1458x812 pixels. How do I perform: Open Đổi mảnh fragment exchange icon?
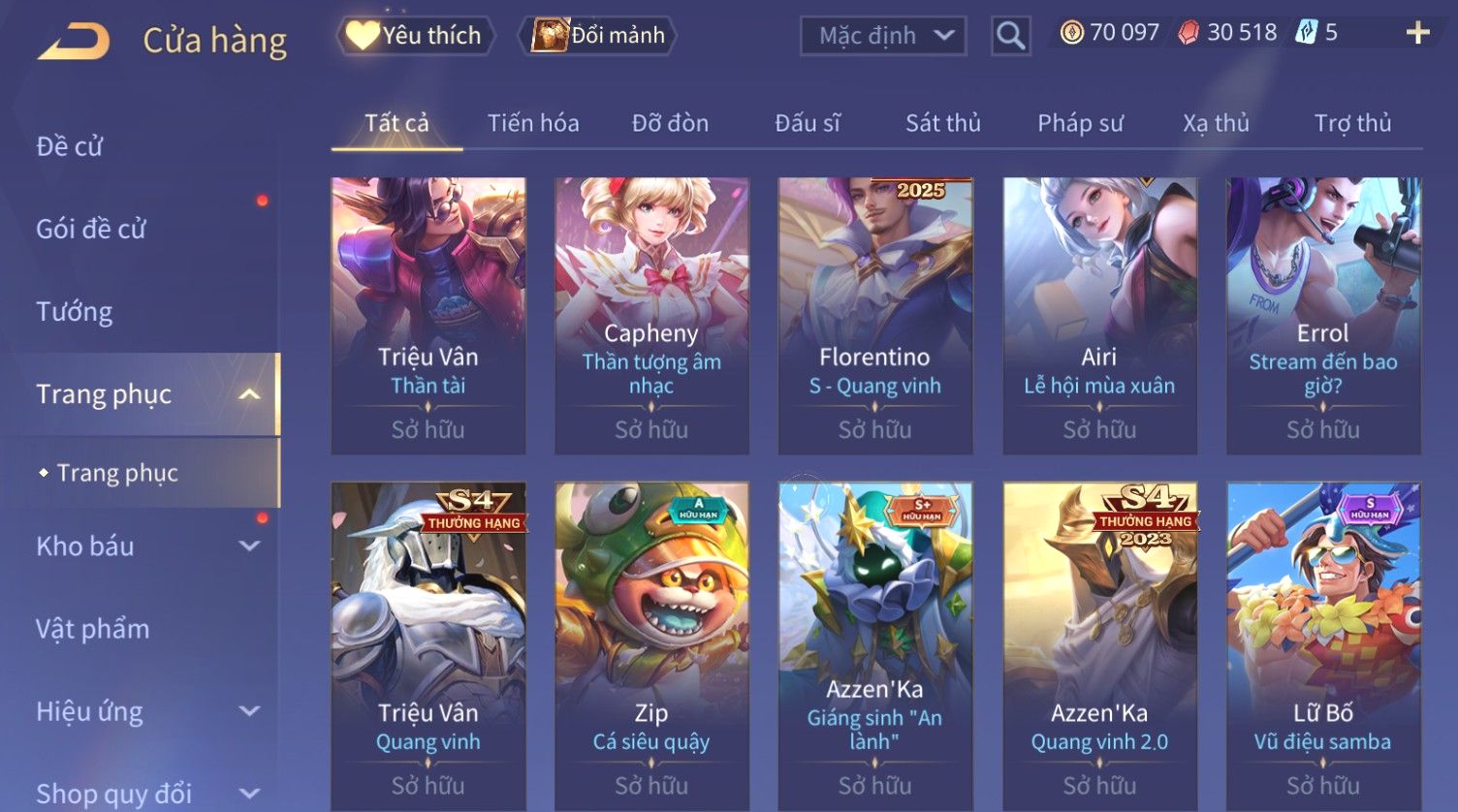550,36
